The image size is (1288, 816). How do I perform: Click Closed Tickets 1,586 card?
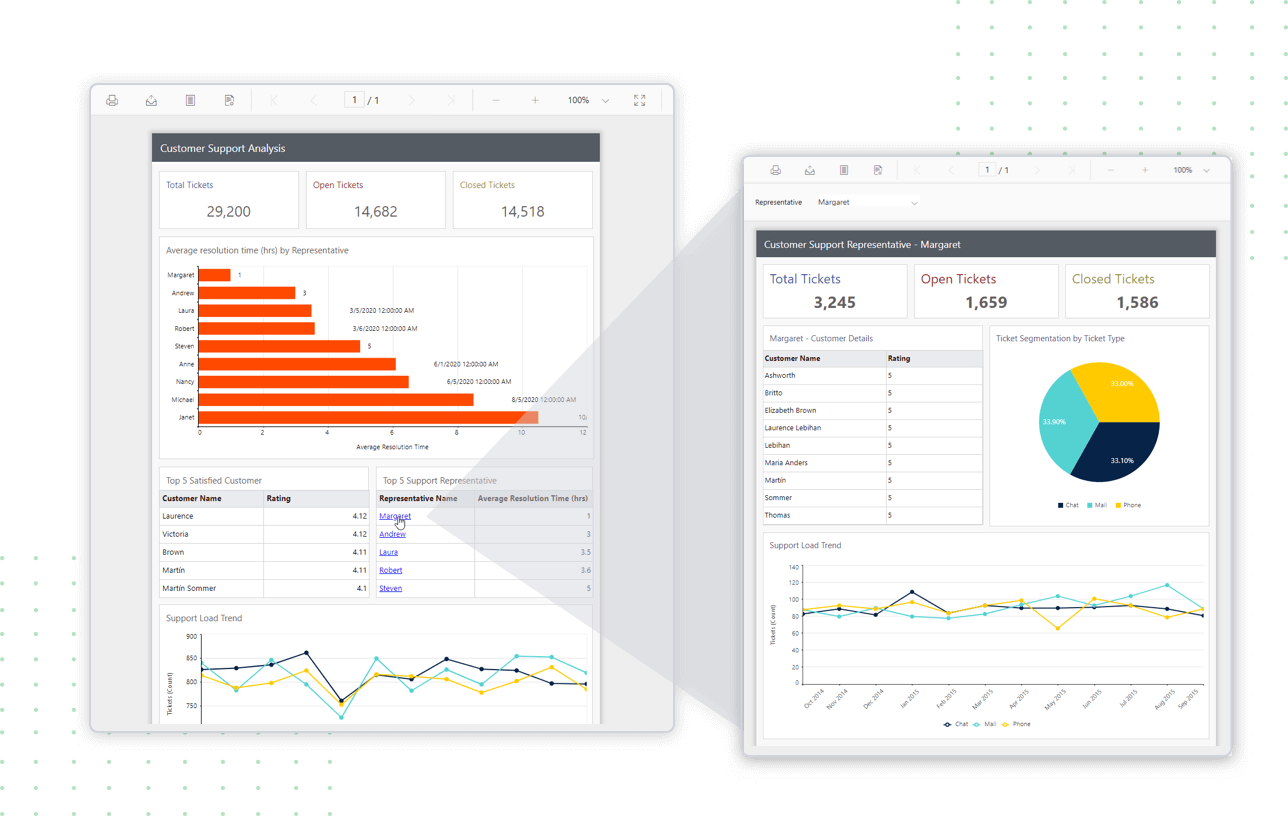tap(1137, 291)
